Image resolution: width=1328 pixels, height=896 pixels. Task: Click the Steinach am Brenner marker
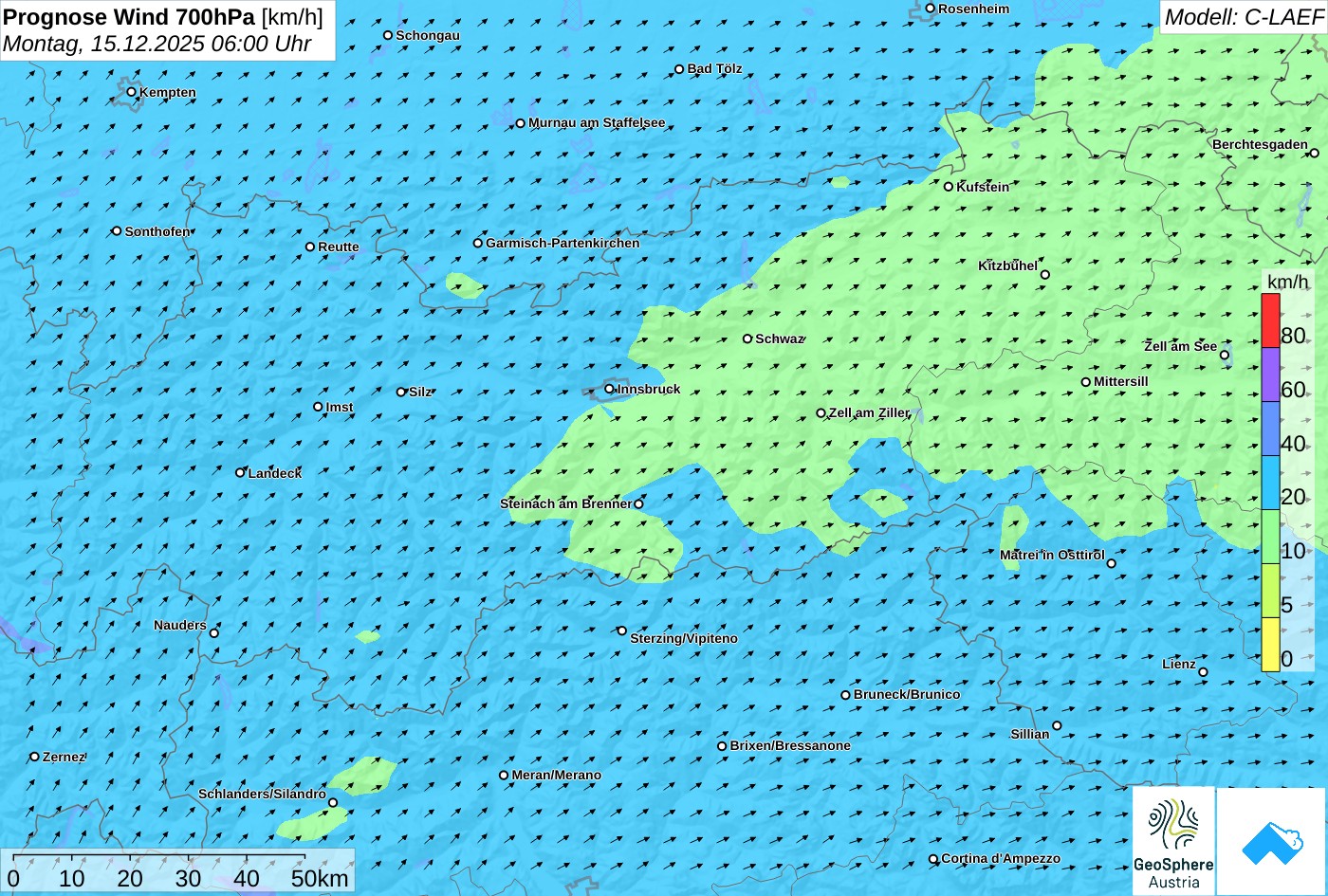pyautogui.click(x=638, y=504)
